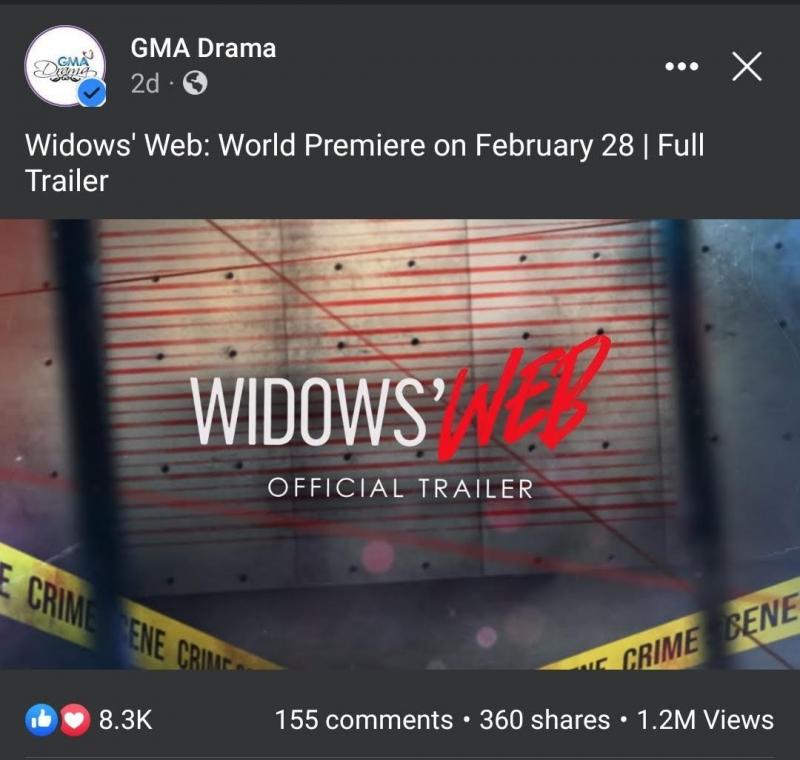Screen dimensions: 800x760
Task: Open the 155 comments list
Action: click(364, 720)
